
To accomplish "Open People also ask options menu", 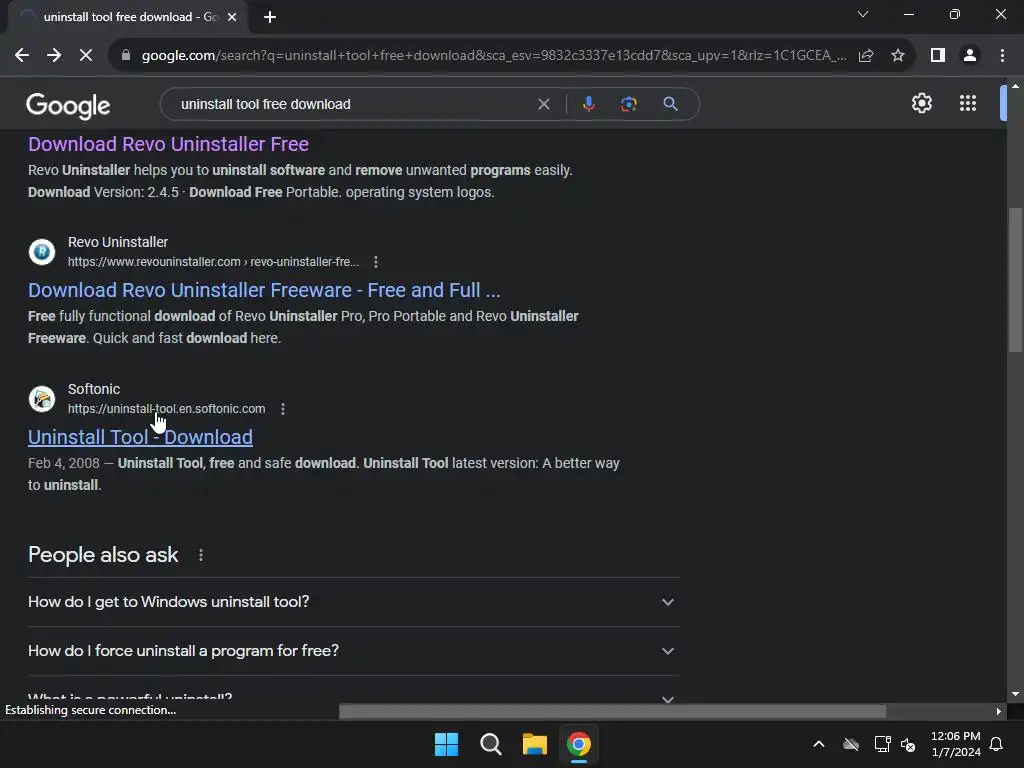I will pos(200,555).
